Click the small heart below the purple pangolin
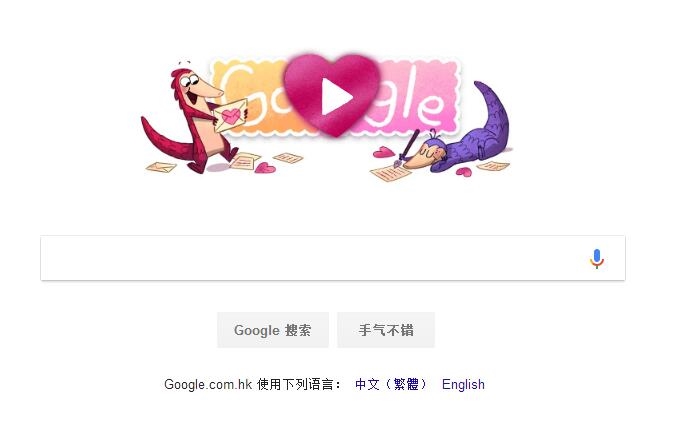 coord(464,172)
